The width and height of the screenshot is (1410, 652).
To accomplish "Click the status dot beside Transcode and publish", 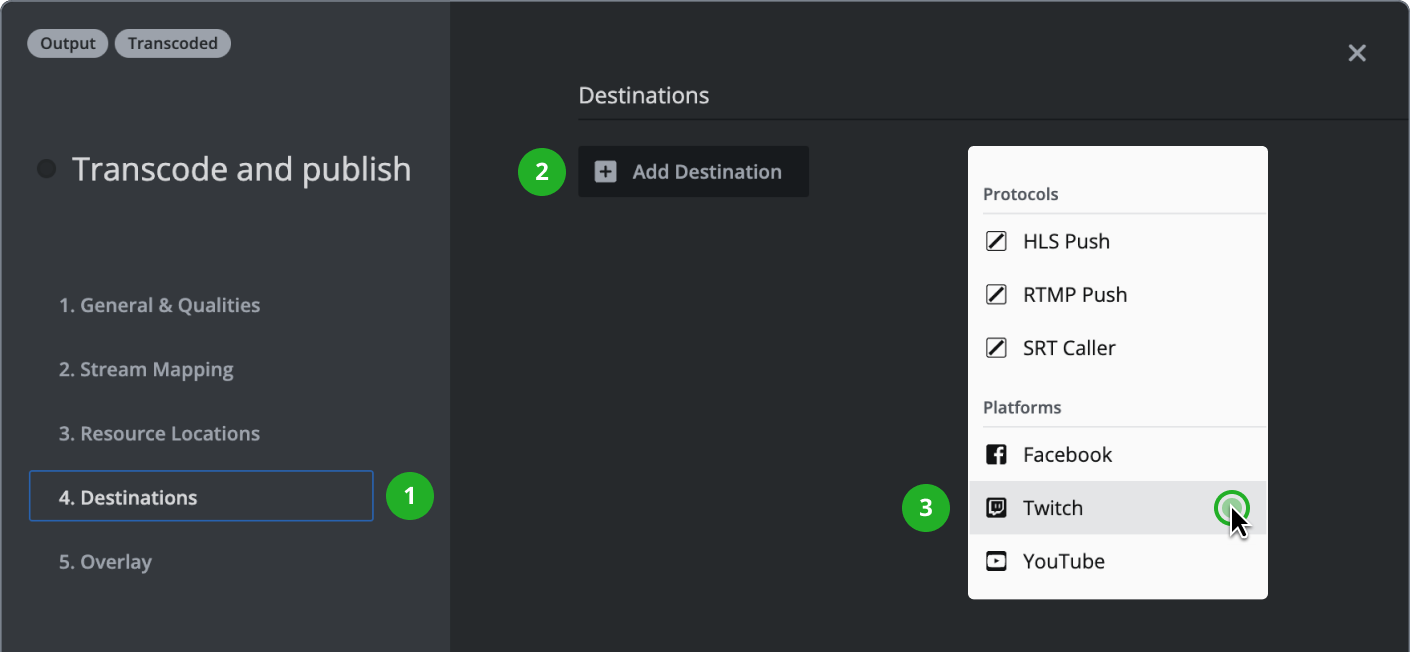I will click(x=46, y=169).
